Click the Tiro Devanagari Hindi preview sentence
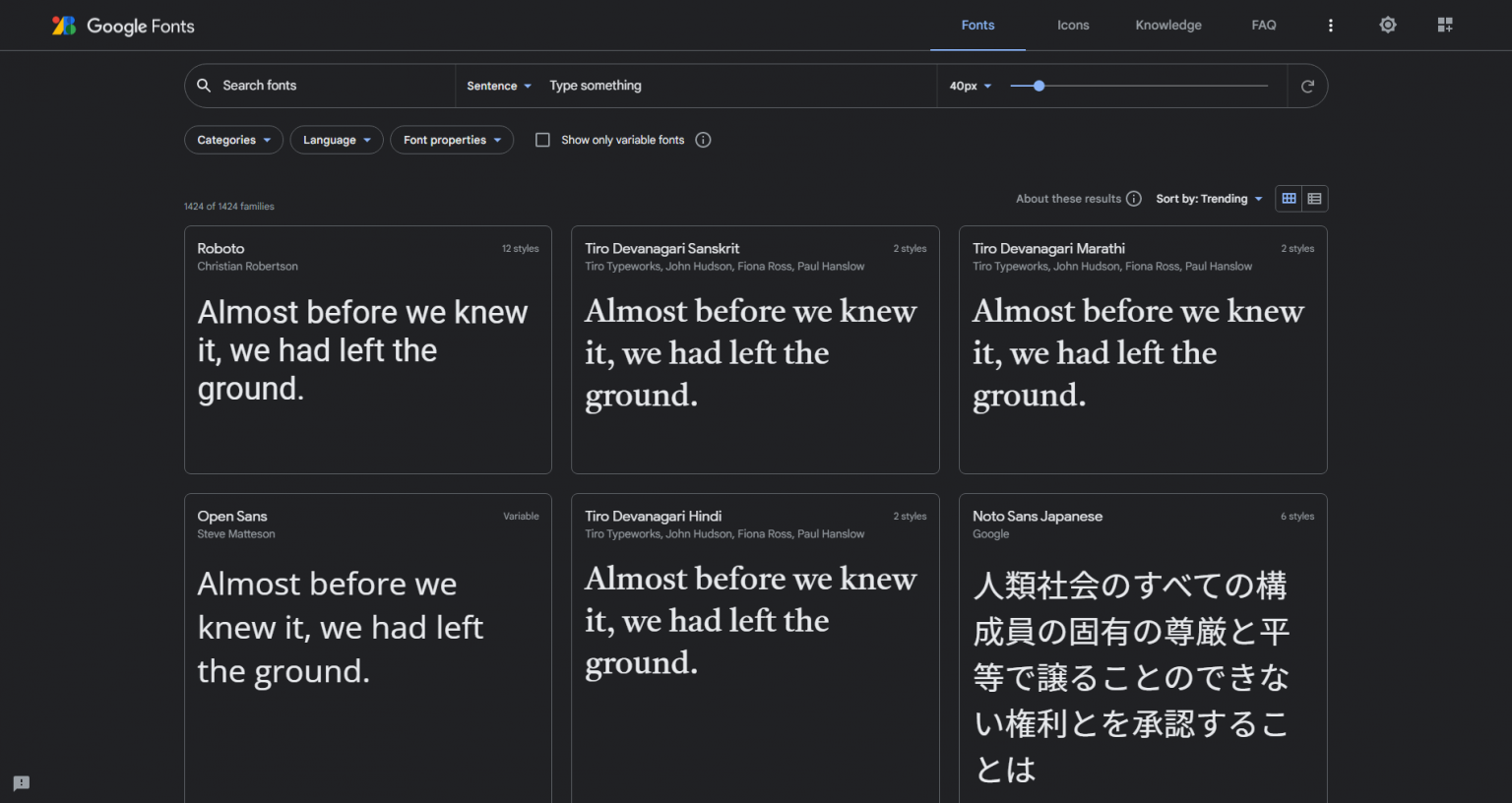Viewport: 1512px width, 803px height. click(750, 620)
